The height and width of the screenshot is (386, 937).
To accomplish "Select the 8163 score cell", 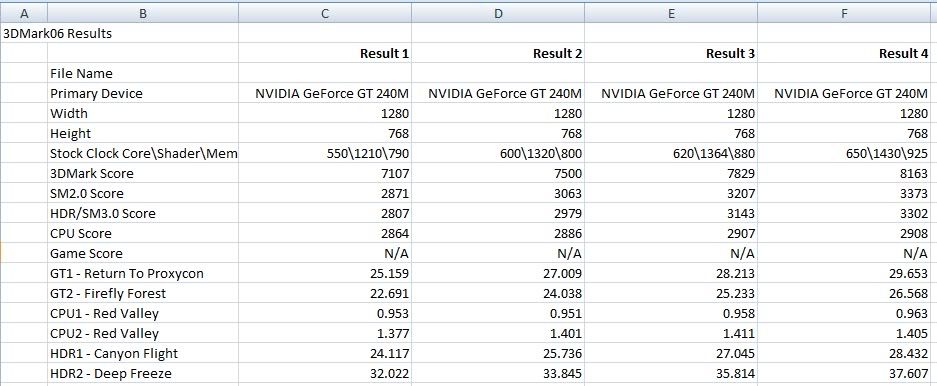I will click(844, 173).
